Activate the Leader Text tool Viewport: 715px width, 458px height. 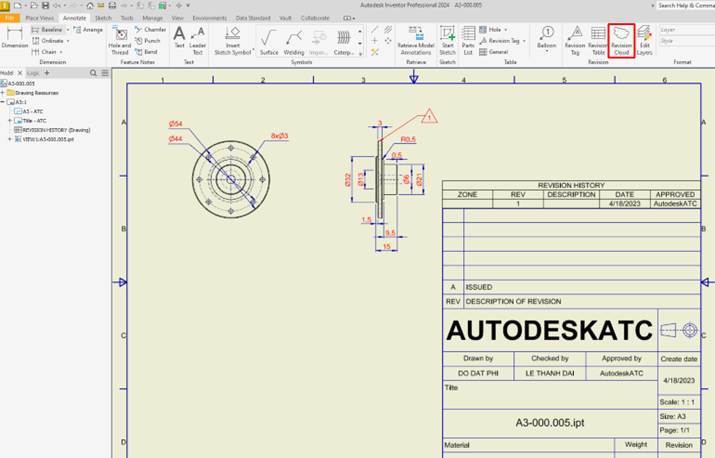point(197,41)
